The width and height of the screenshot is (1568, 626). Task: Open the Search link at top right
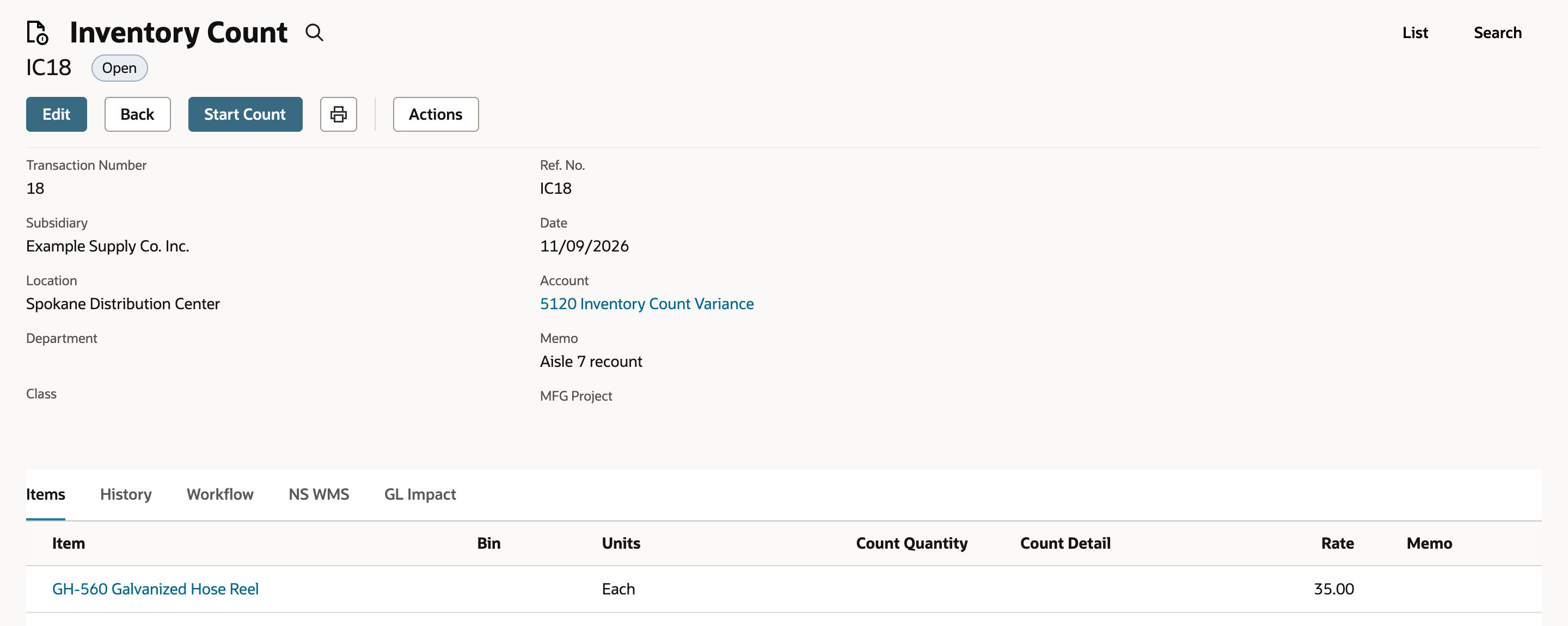click(1497, 33)
